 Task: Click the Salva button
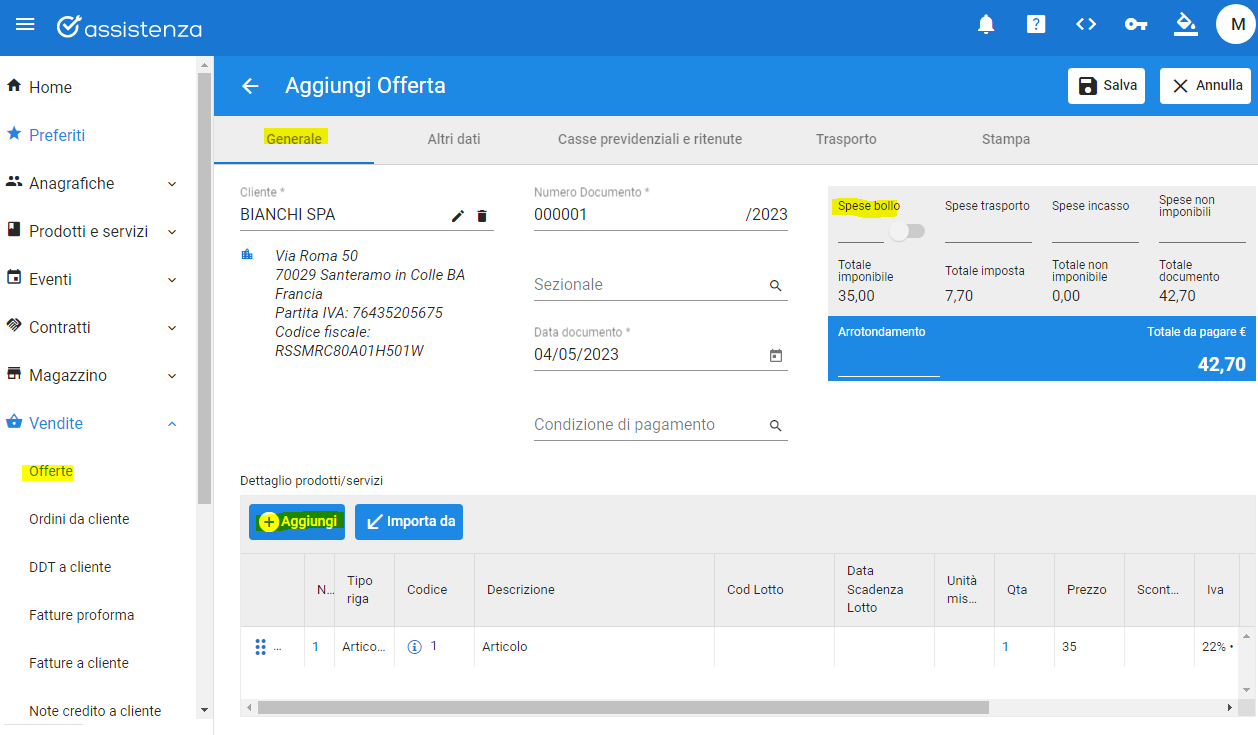pyautogui.click(x=1106, y=86)
